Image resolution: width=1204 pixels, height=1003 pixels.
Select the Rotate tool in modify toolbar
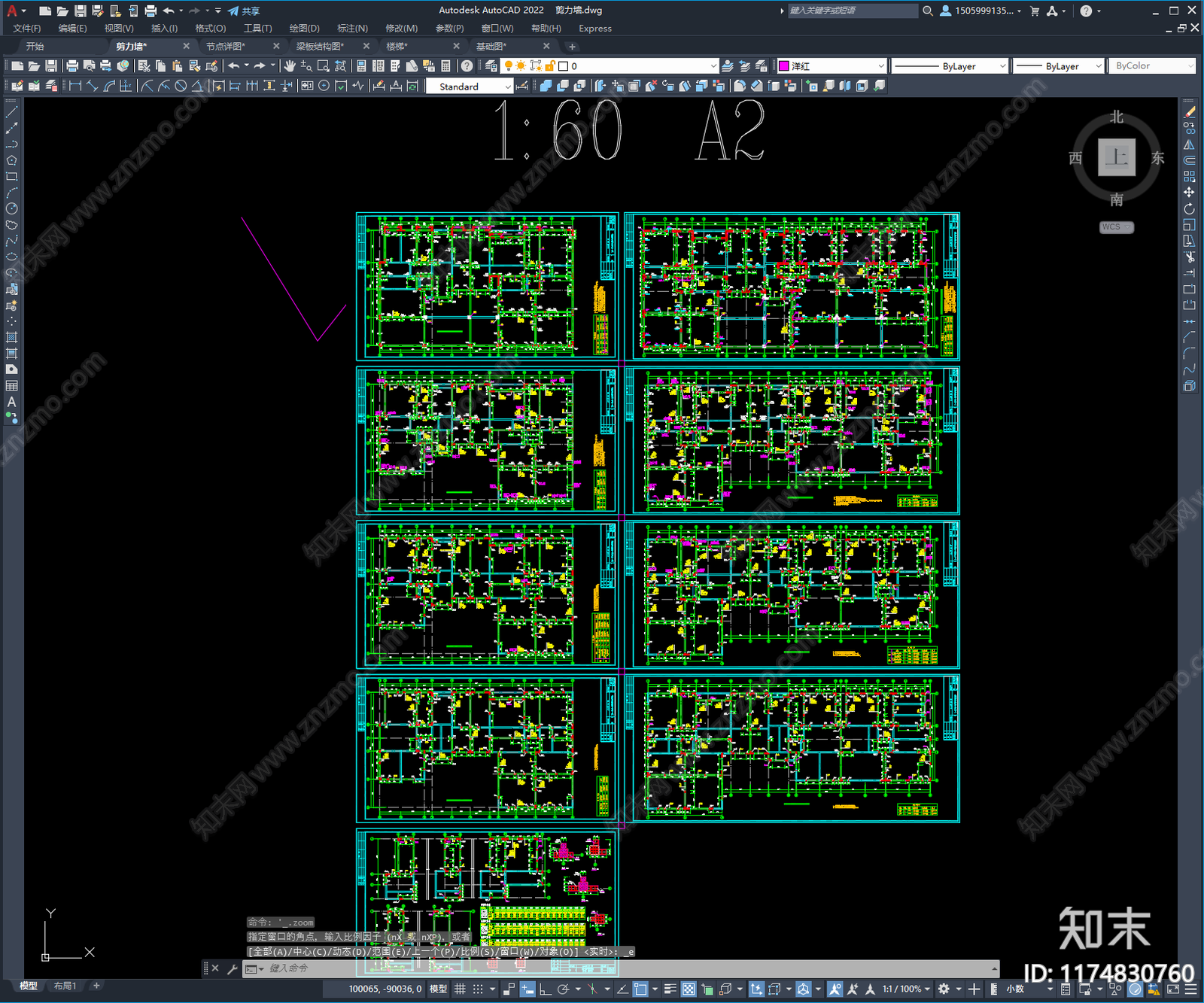[1189, 209]
